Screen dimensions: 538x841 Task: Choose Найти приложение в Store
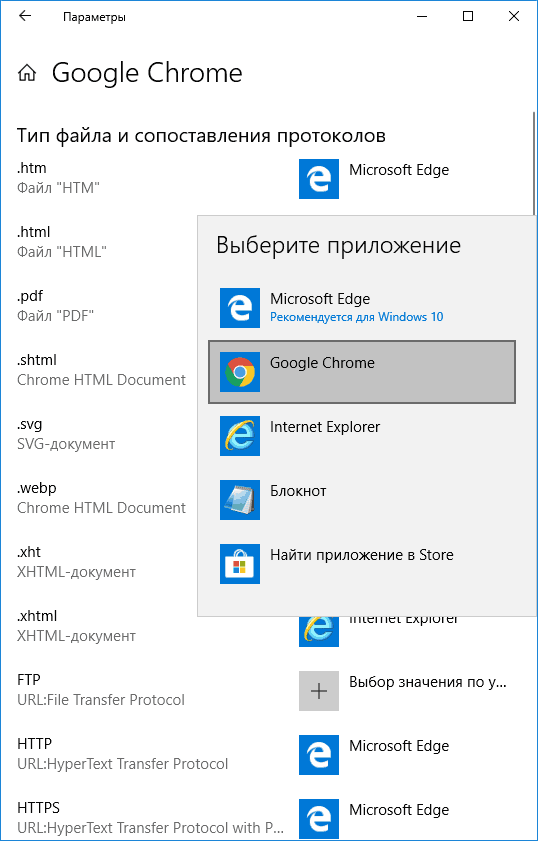point(362,564)
